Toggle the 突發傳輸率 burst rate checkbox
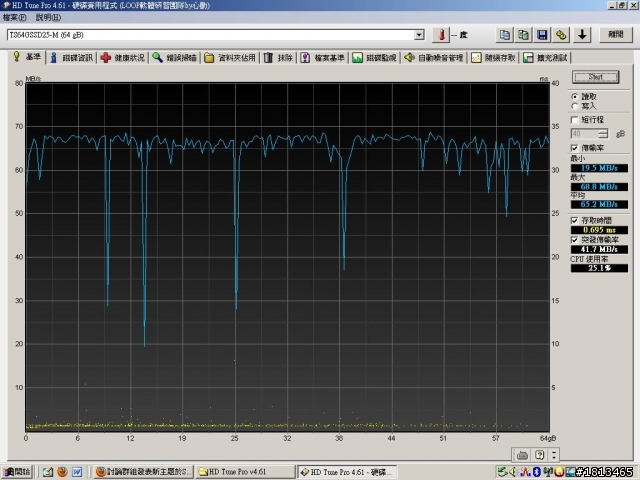The image size is (640, 480). pos(575,240)
